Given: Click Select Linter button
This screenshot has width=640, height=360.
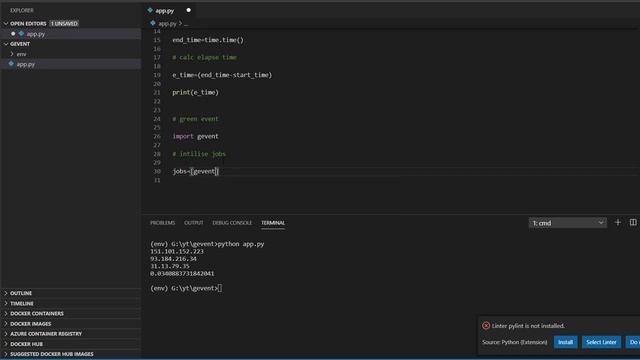Looking at the screenshot, I should coord(601,342).
